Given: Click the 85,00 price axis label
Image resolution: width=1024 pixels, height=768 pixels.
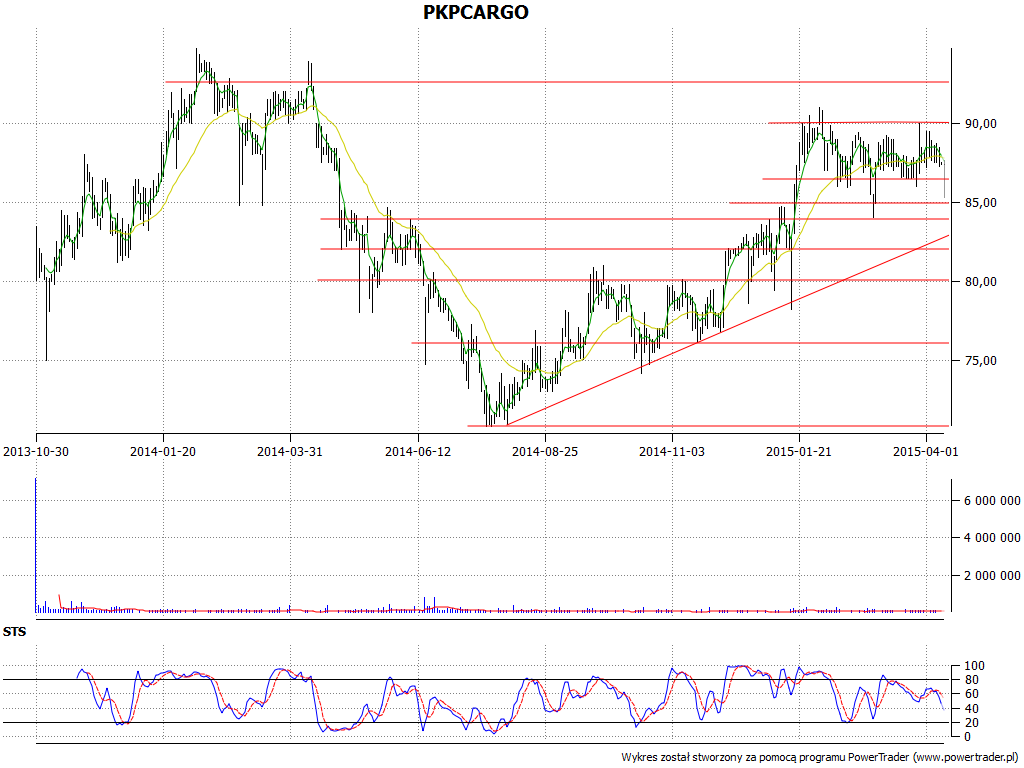Looking at the screenshot, I should 980,202.
